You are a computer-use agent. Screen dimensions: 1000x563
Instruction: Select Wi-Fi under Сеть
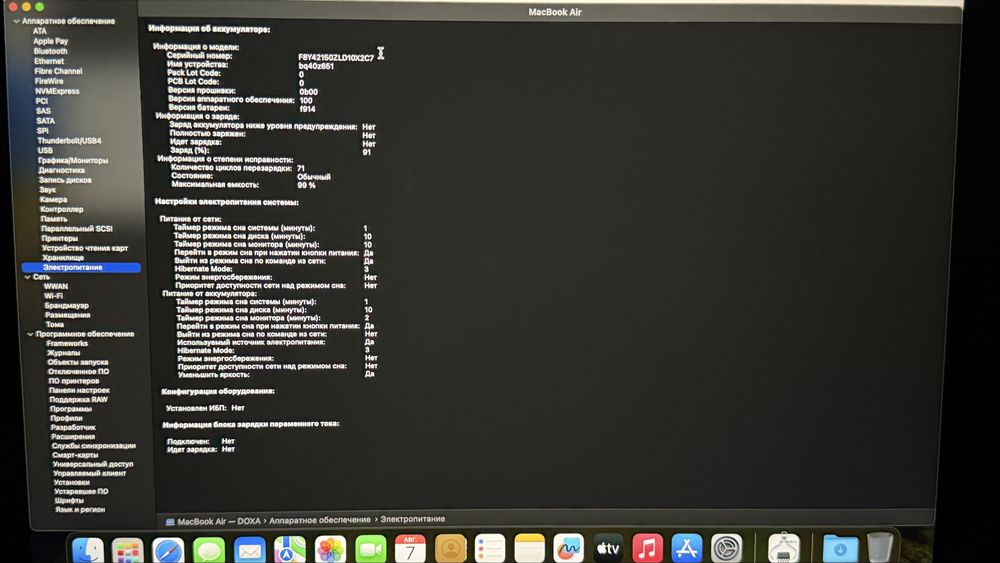pos(54,296)
